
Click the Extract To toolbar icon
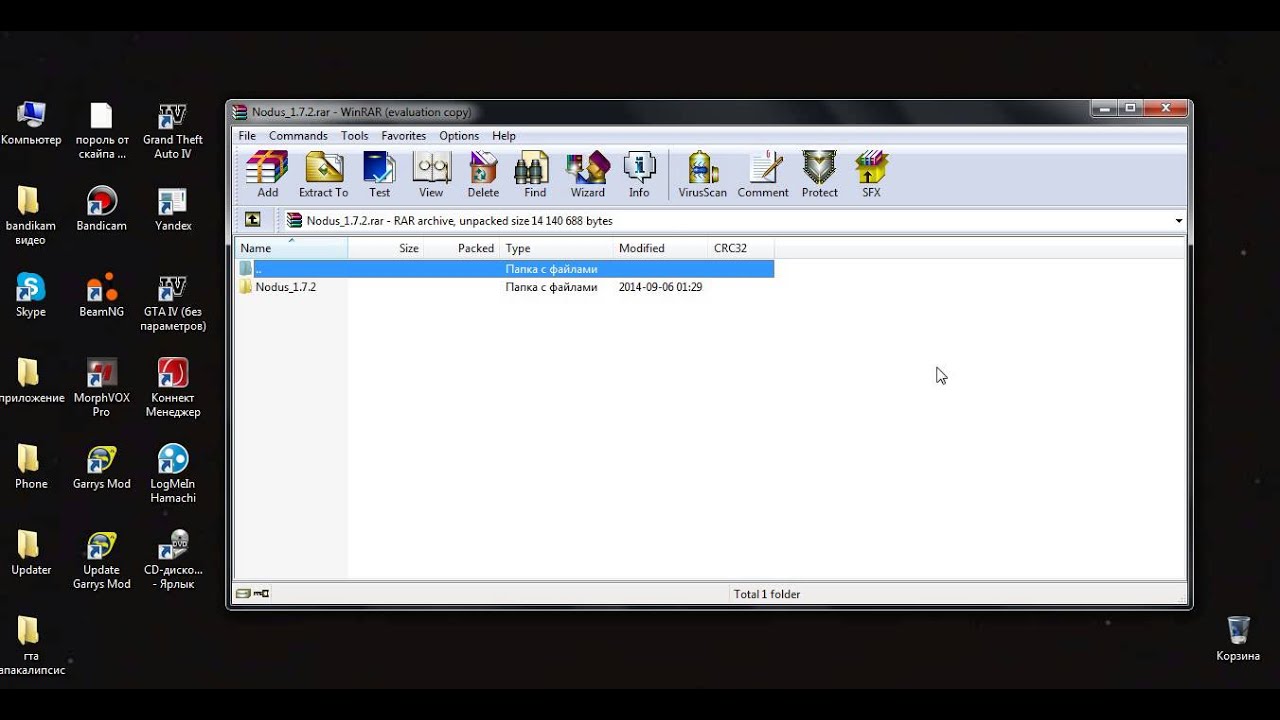tap(323, 175)
